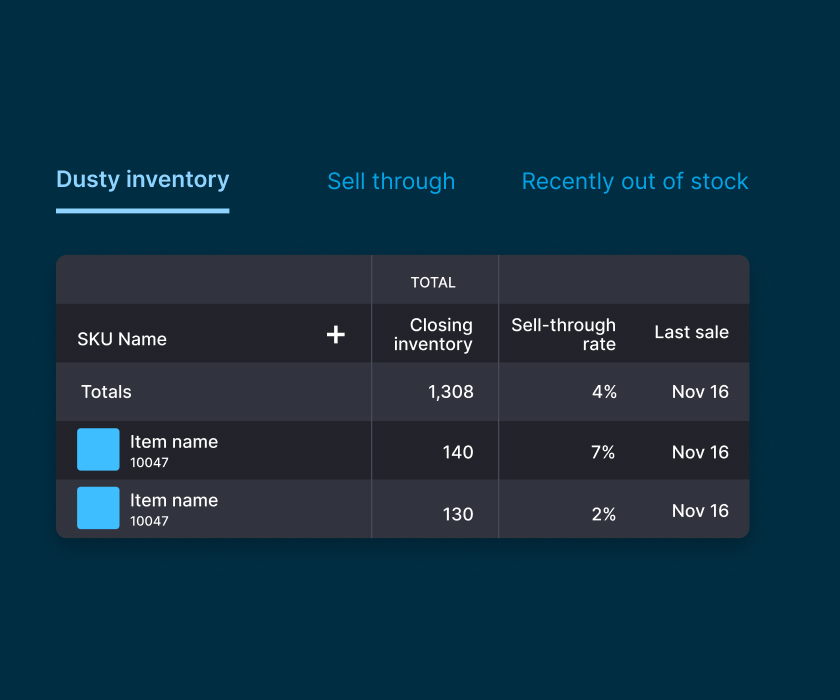Switch to the Sell through tab
Screen dimensions: 840x700
click(x=391, y=181)
